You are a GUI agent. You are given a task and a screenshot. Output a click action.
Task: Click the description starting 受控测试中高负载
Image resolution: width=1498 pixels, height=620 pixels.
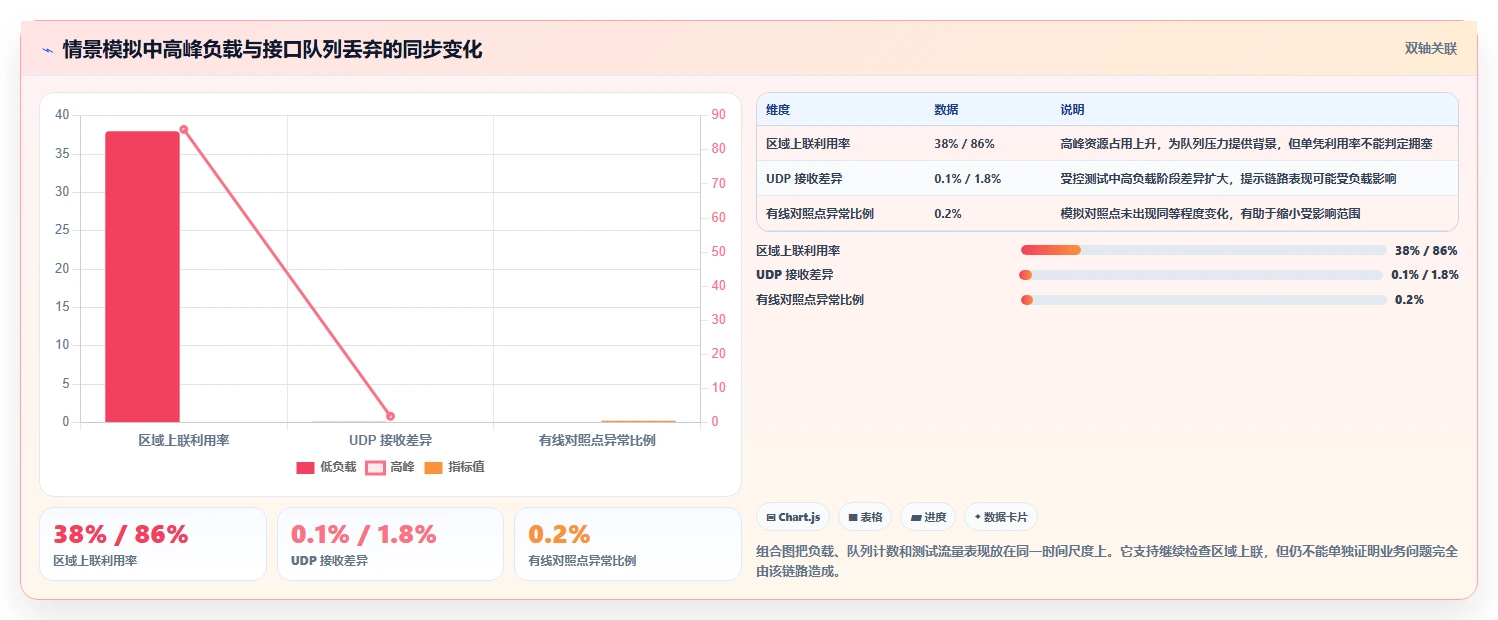pos(1228,179)
